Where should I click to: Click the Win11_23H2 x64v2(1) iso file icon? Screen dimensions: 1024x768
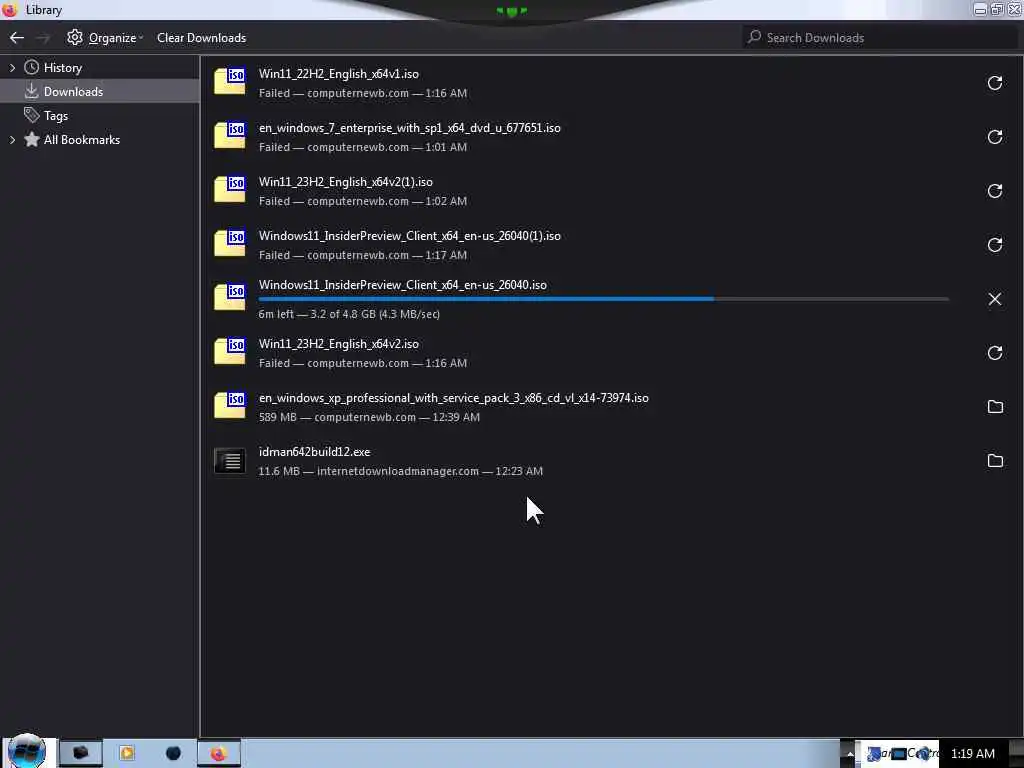tap(230, 190)
